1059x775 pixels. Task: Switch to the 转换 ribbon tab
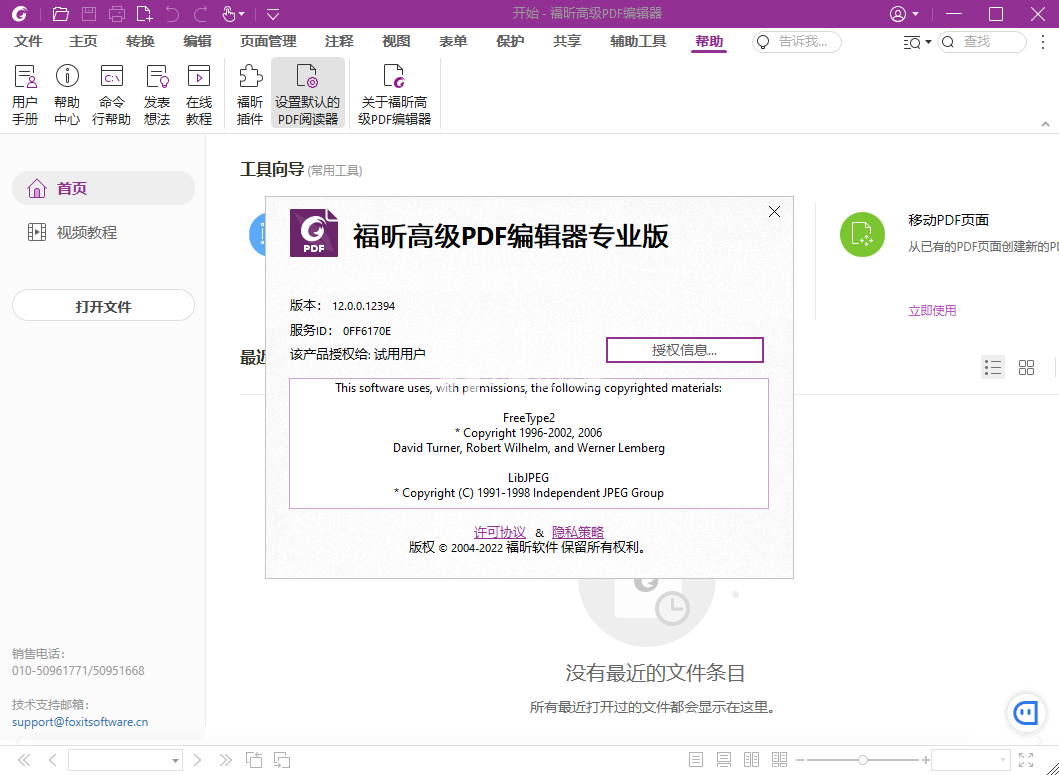click(x=140, y=42)
